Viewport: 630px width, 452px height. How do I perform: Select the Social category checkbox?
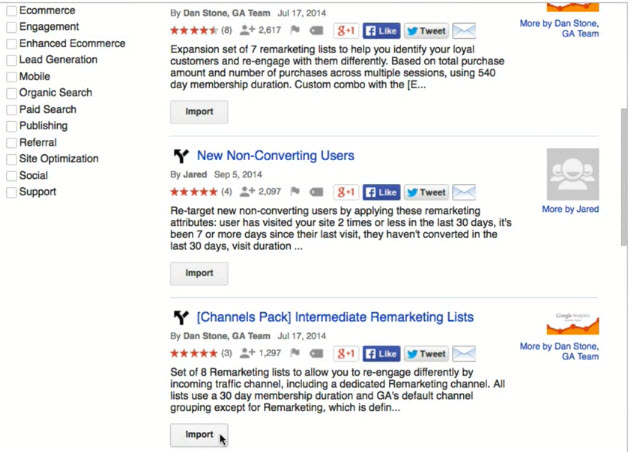tap(12, 176)
